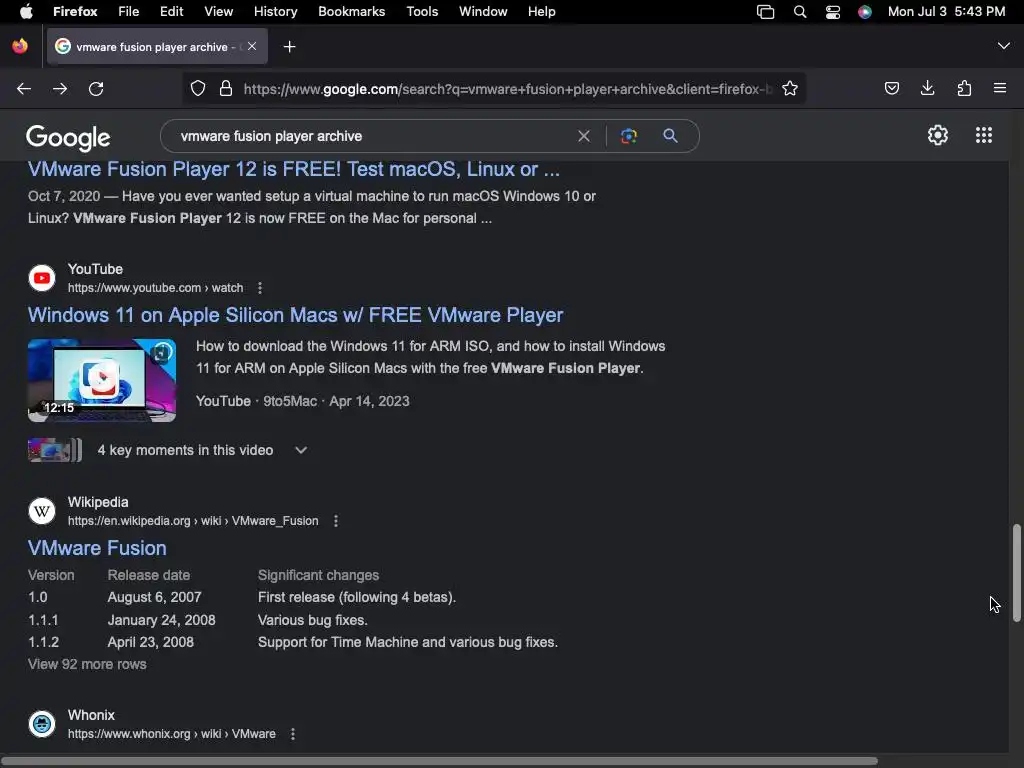1024x768 pixels.
Task: Play the 12:15 video thumbnail
Action: [102, 380]
